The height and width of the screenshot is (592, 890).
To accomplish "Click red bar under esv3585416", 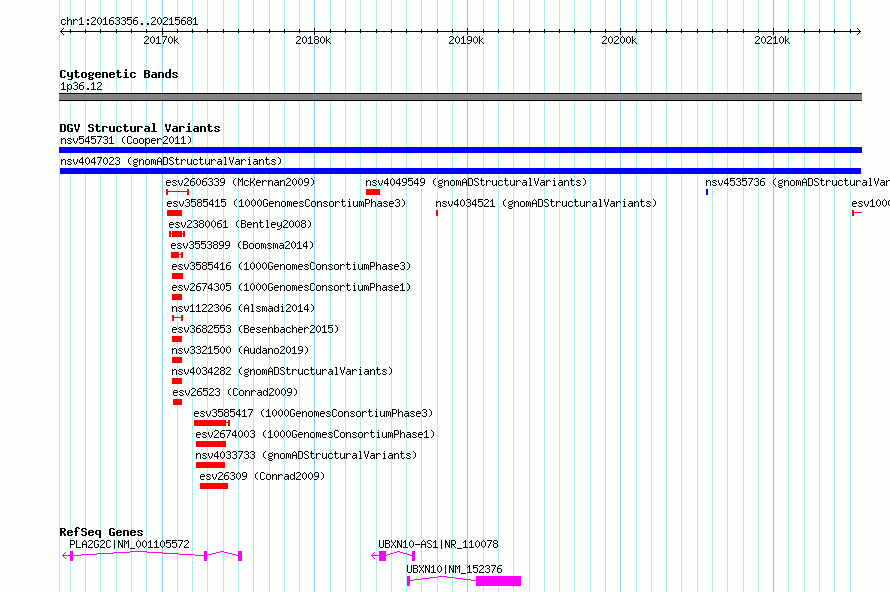I will click(x=177, y=276).
